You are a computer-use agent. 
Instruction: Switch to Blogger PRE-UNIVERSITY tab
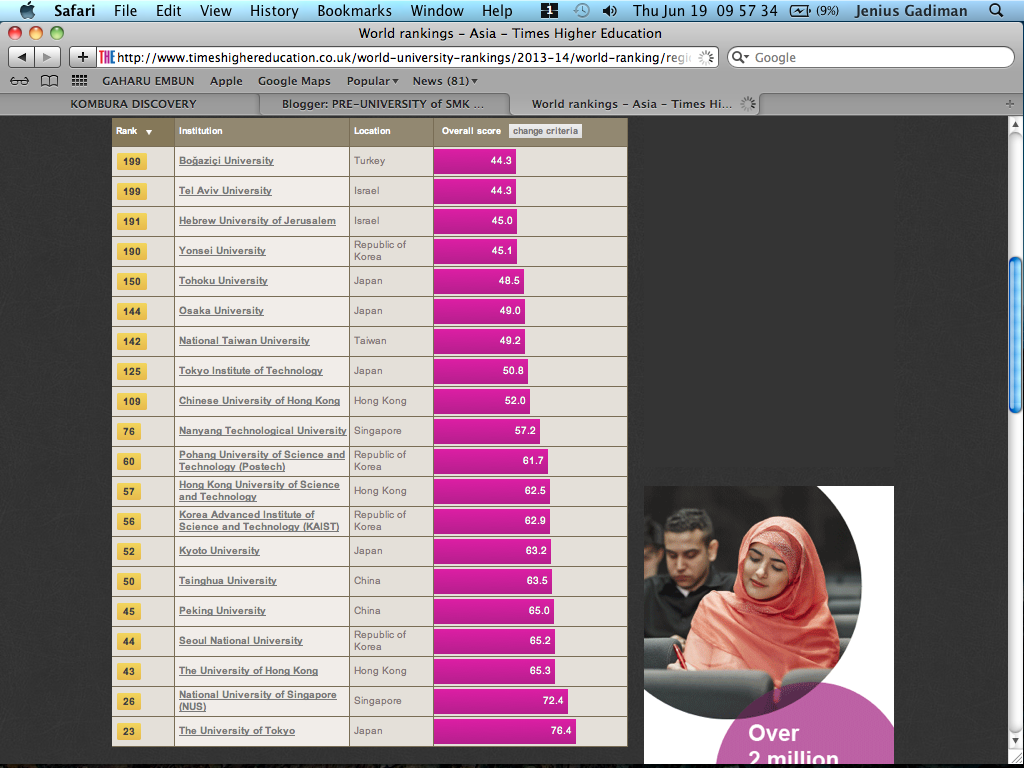tap(383, 104)
